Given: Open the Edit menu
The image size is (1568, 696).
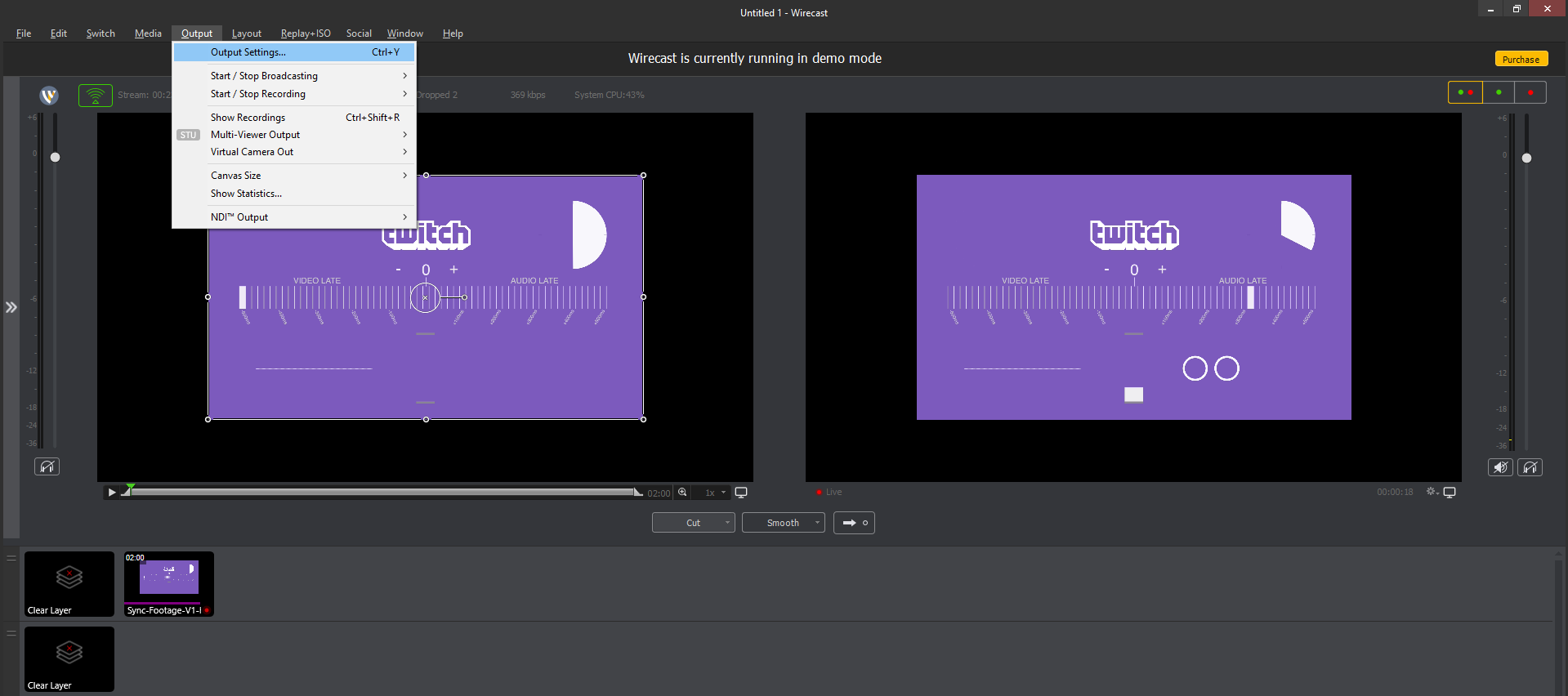Looking at the screenshot, I should (59, 33).
